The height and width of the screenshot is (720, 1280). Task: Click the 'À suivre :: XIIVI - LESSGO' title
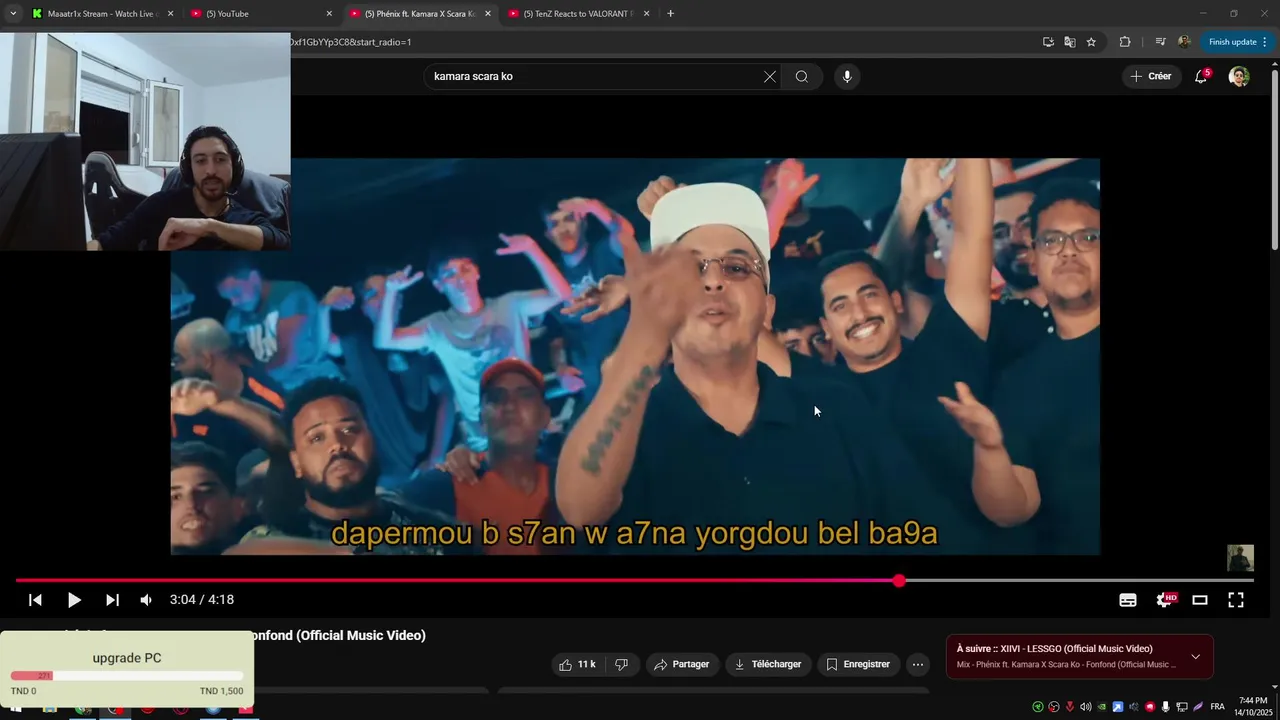1054,649
